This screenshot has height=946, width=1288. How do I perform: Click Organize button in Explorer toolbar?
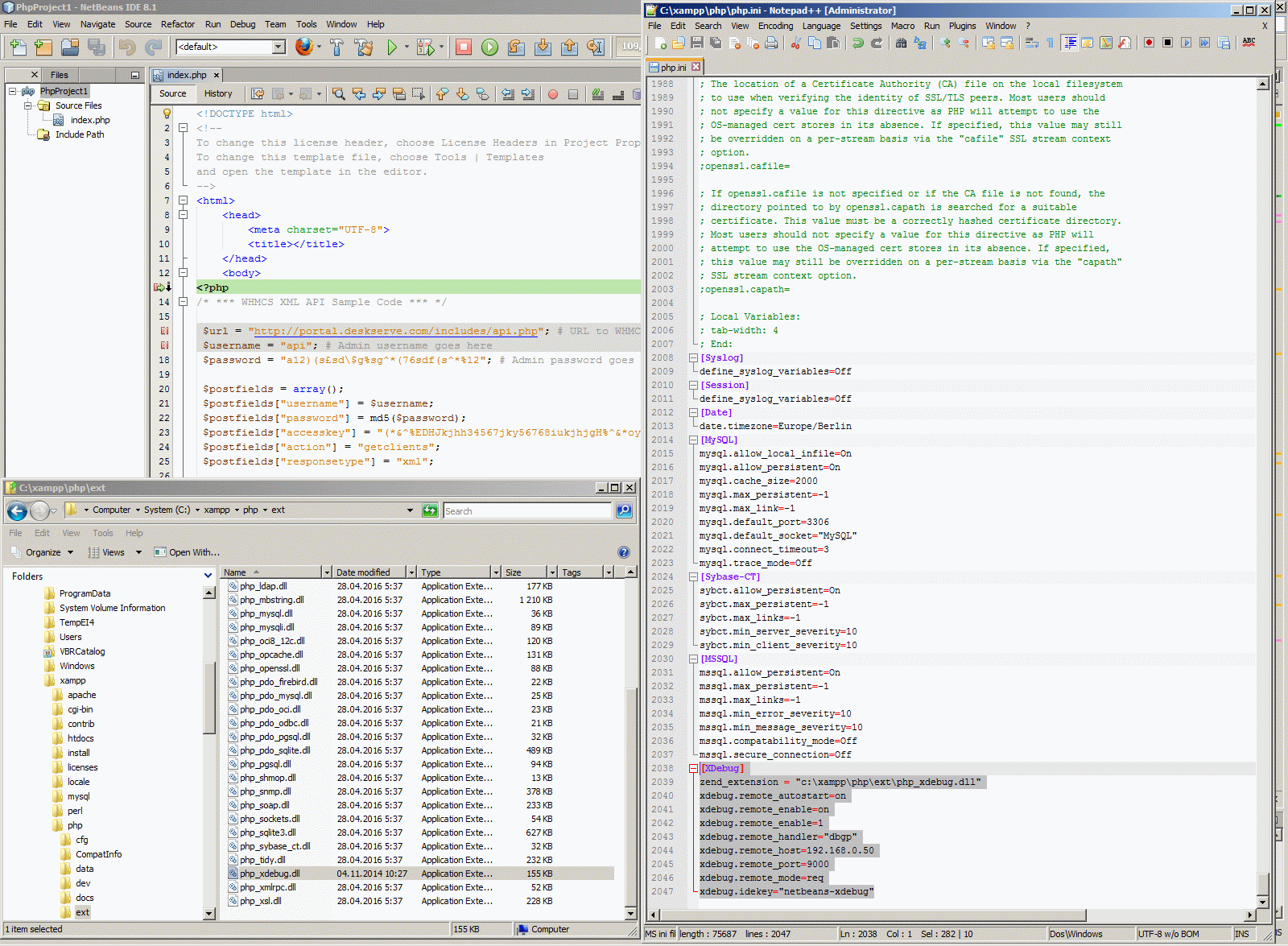[43, 552]
